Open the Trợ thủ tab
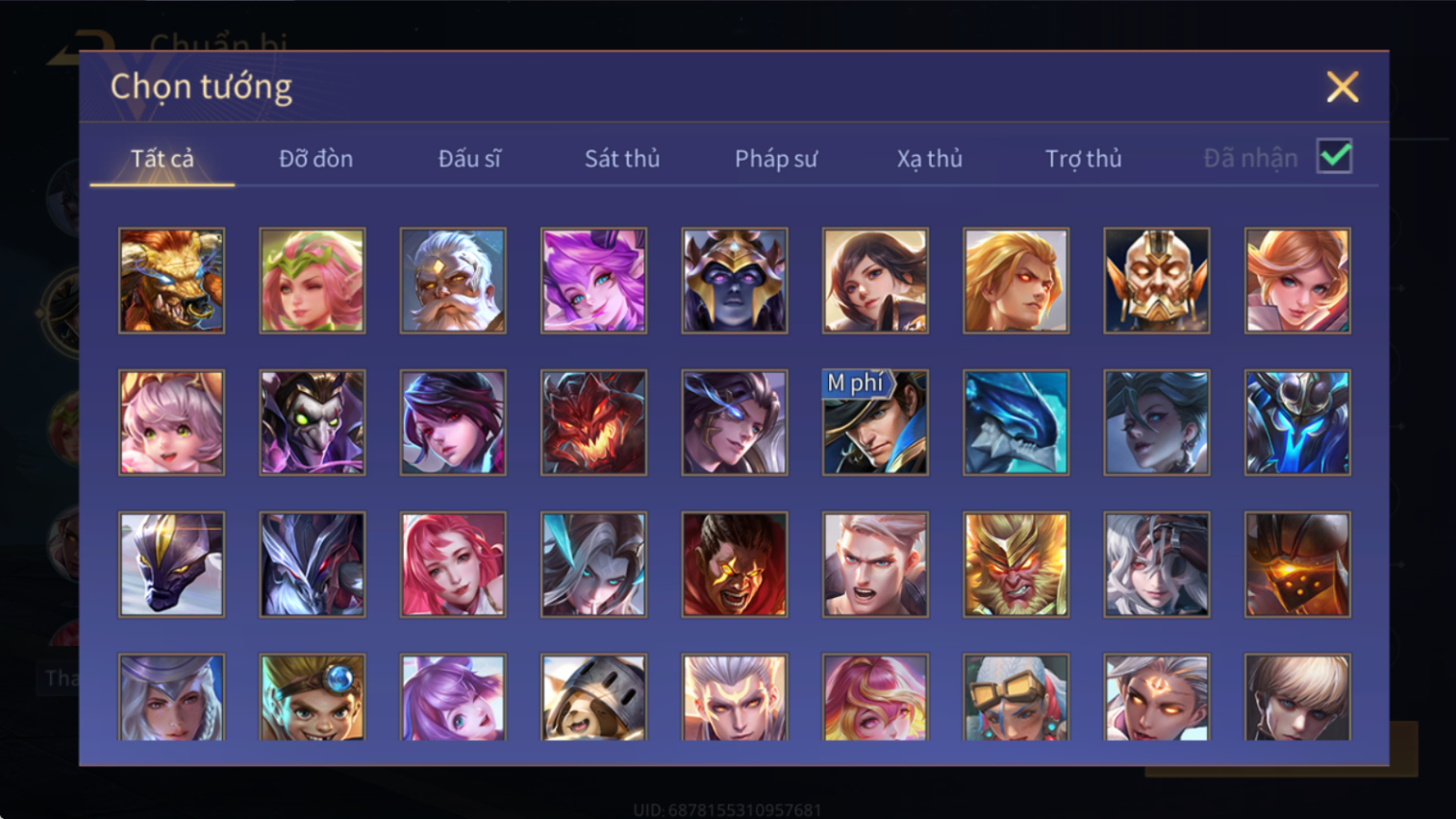The image size is (1456, 819). (1084, 159)
